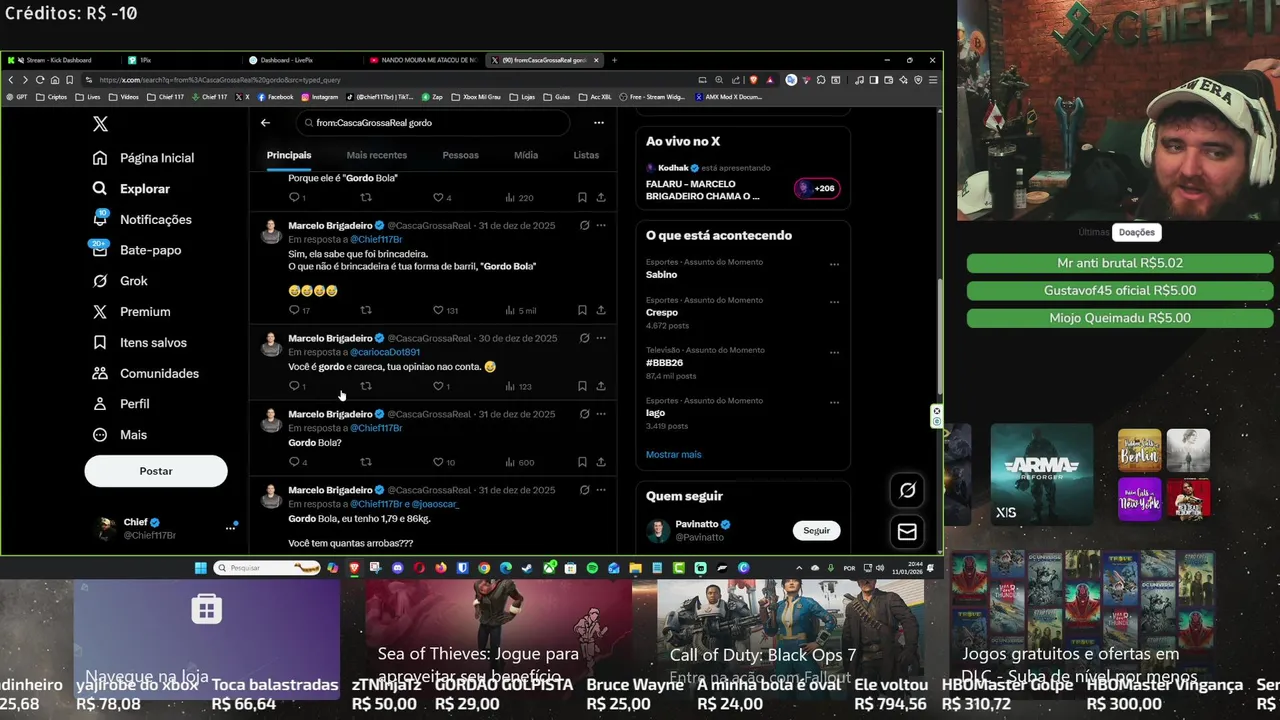Viewport: 1280px width, 720px height.
Task: Switch to the Principais tab
Action: pyautogui.click(x=289, y=155)
